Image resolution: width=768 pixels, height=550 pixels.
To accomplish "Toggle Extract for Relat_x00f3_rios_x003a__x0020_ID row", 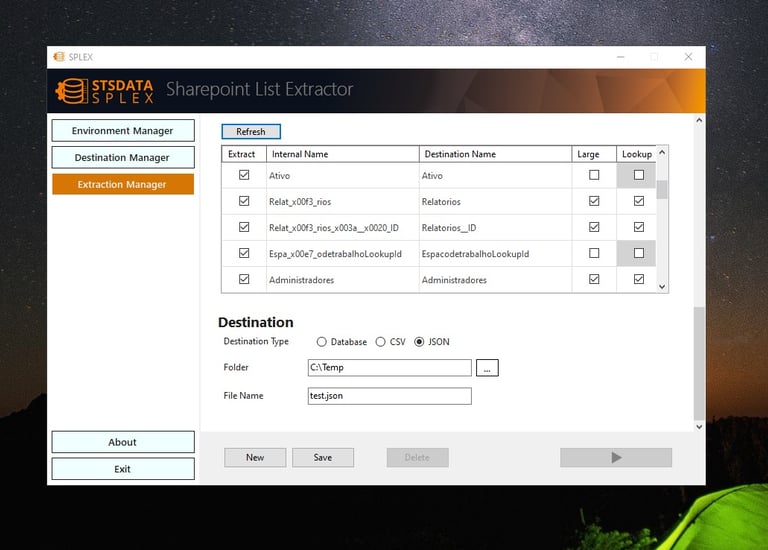I will pos(244,227).
